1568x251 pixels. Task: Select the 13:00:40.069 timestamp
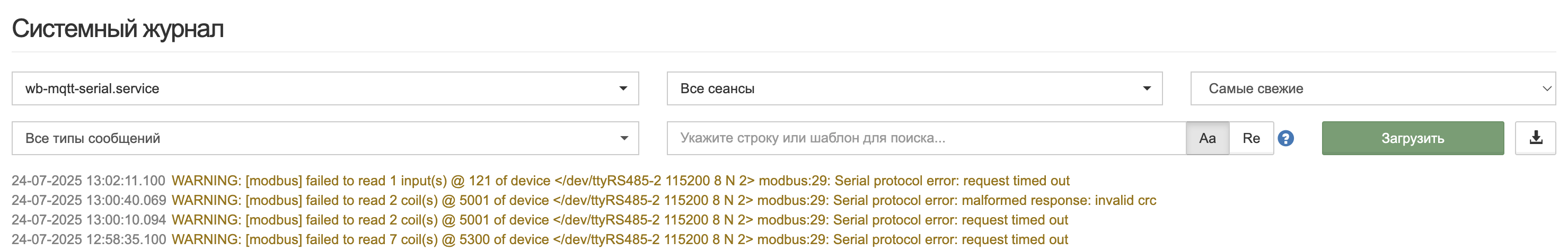[x=126, y=201]
